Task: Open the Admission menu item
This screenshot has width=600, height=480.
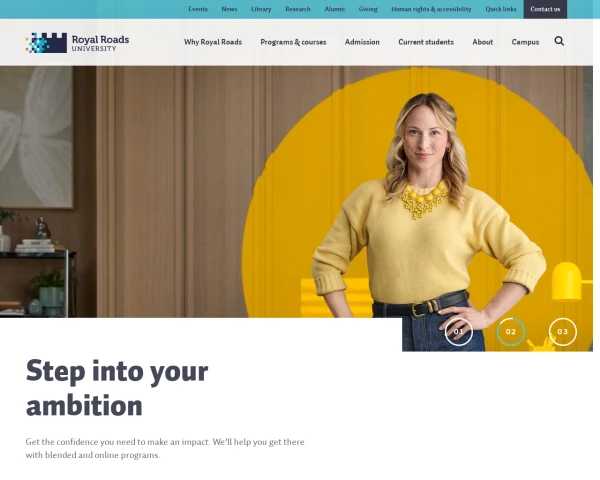Action: coord(362,42)
